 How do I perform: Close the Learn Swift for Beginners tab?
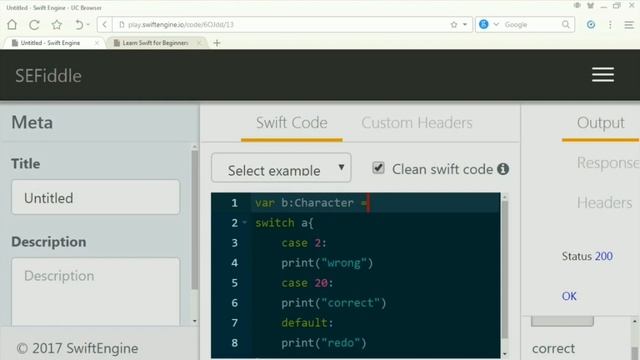[x=199, y=43]
